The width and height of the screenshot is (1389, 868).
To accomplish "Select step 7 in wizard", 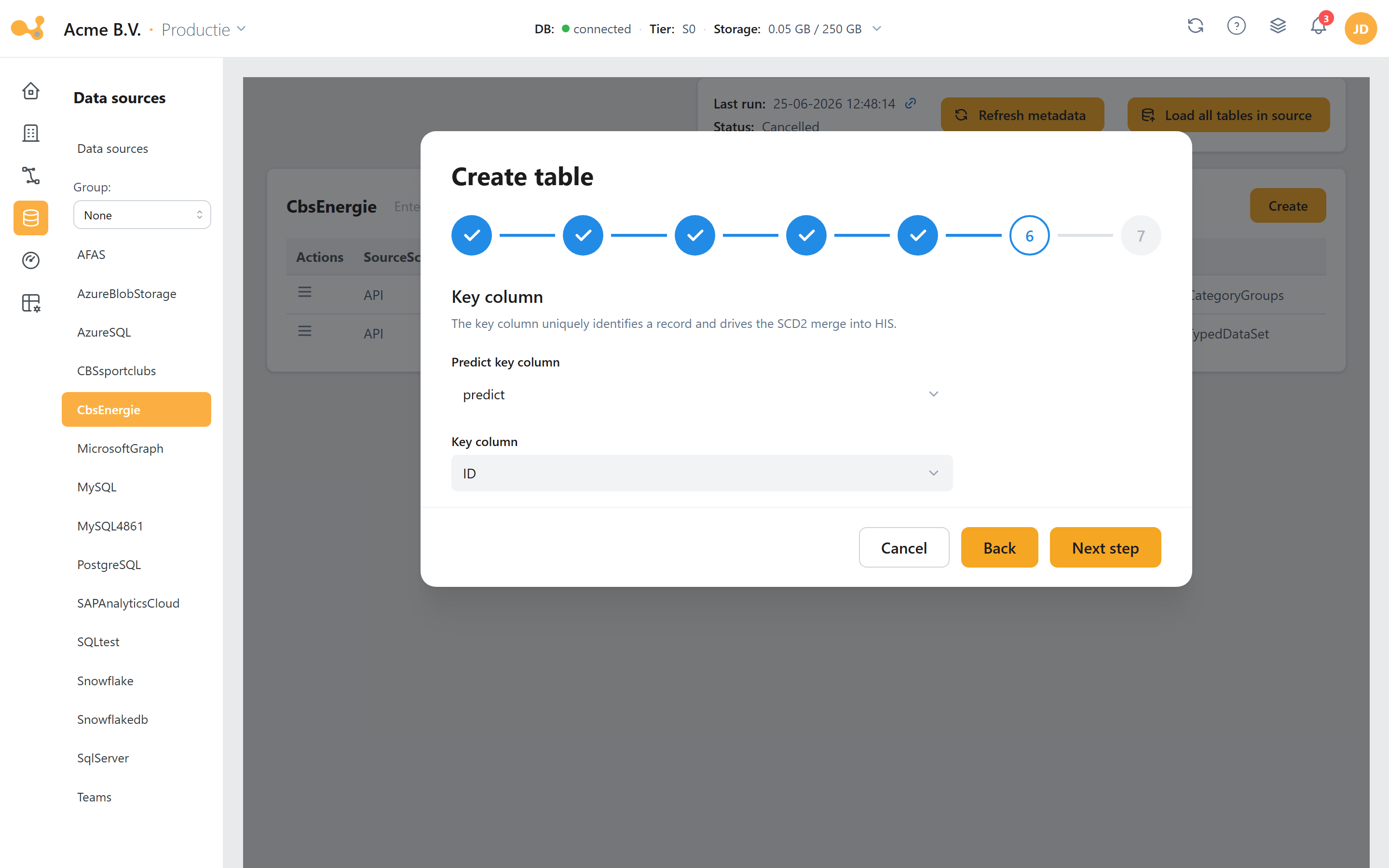I will [x=1141, y=235].
